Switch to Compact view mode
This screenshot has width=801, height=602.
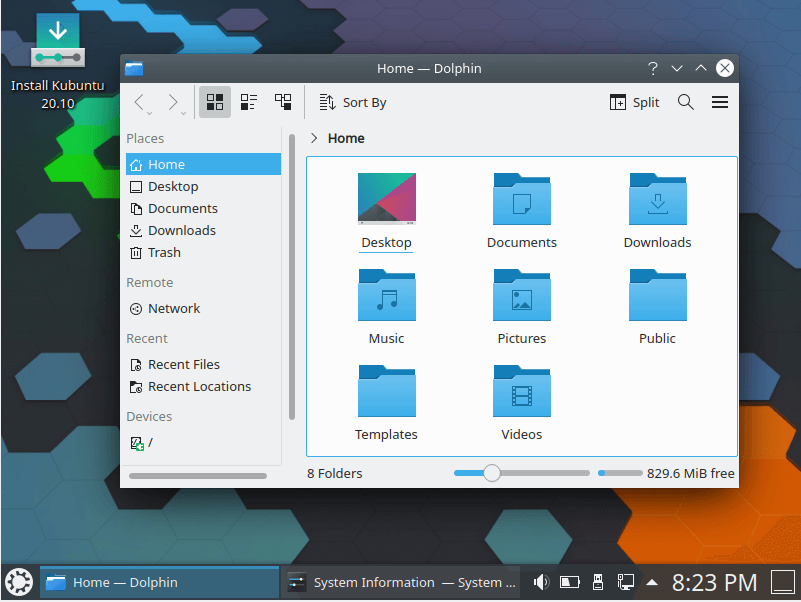coord(249,102)
